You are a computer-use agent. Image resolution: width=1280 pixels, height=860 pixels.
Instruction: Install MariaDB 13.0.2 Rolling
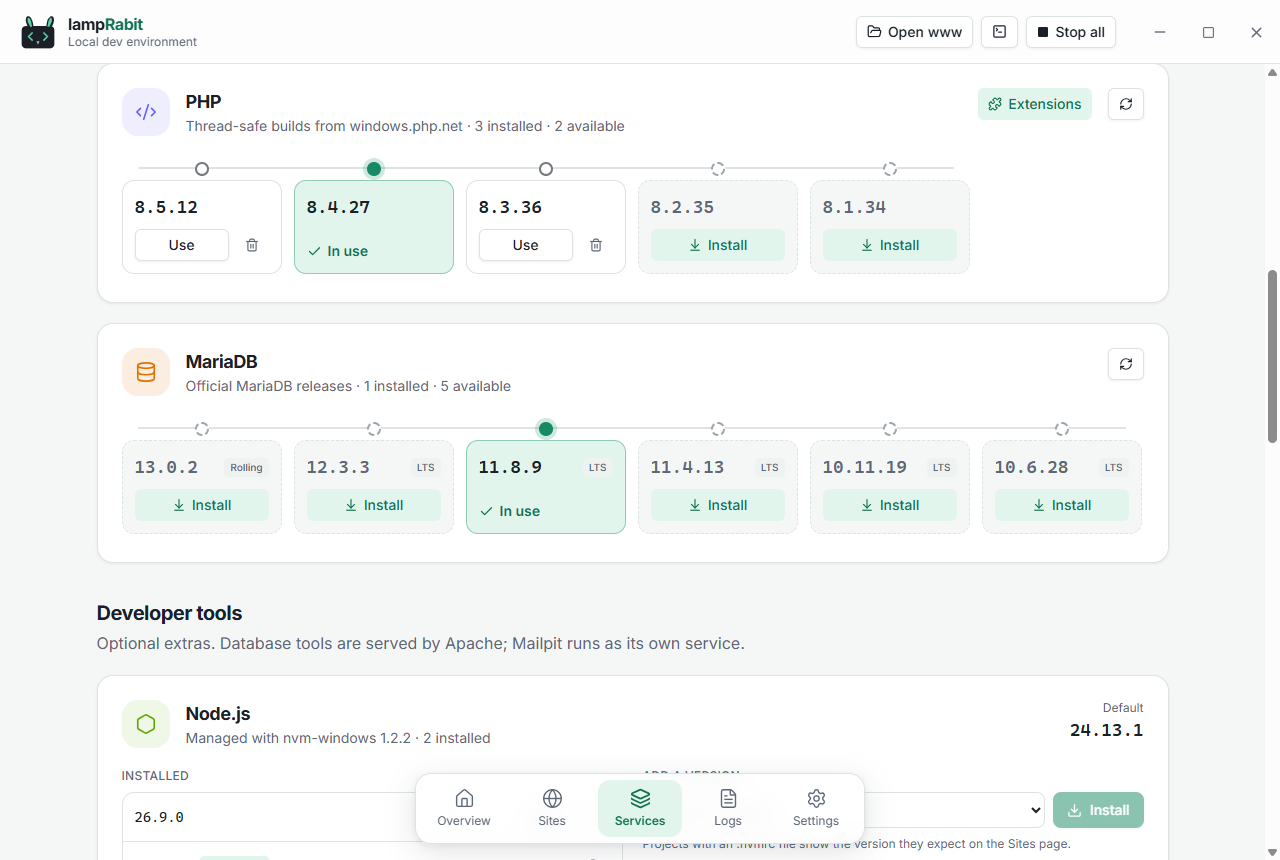point(202,505)
